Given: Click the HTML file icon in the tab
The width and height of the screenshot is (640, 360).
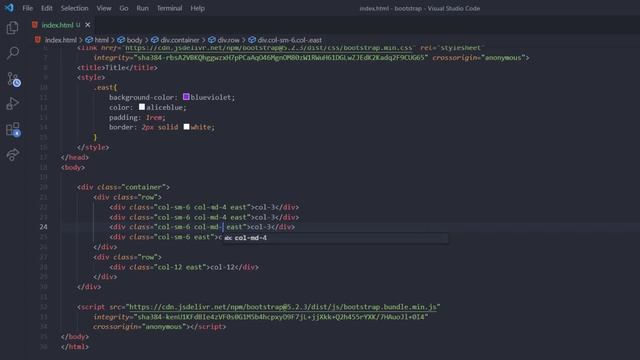Looking at the screenshot, I should [x=35, y=25].
